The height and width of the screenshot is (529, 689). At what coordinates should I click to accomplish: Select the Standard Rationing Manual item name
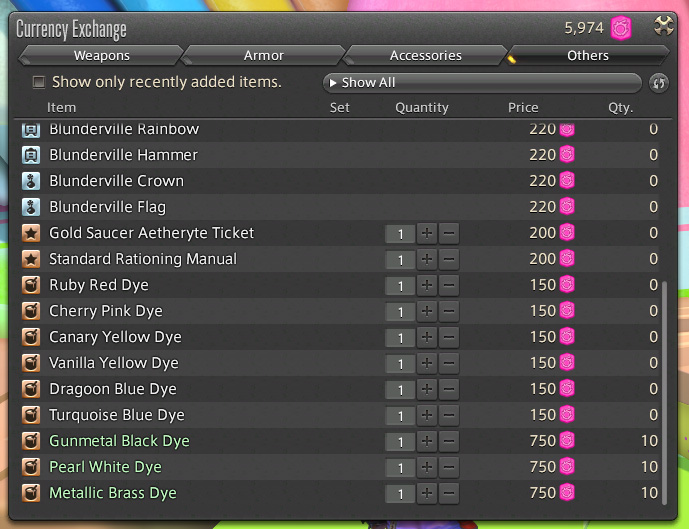tap(143, 259)
